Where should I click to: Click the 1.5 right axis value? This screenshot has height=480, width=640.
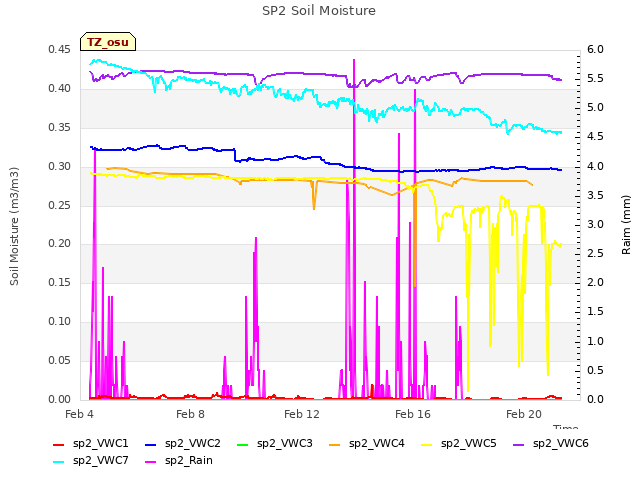595,311
